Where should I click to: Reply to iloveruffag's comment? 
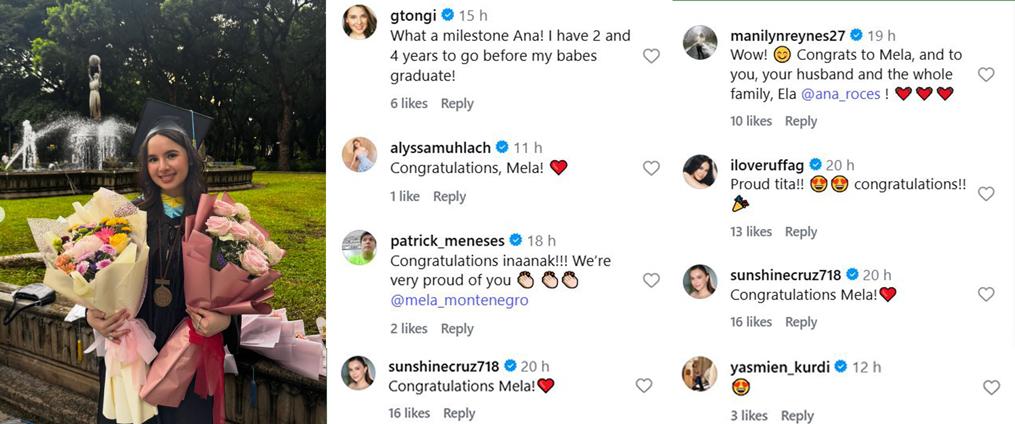click(801, 232)
